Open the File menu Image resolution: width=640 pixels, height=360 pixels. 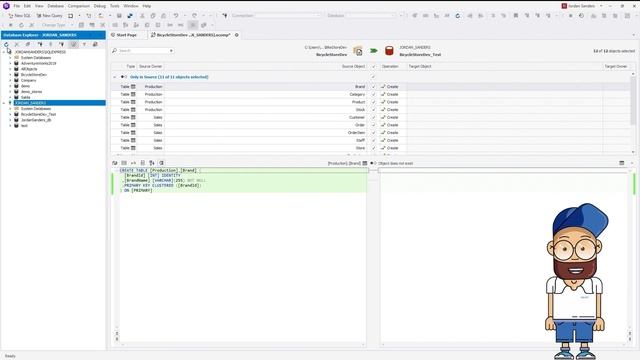pyautogui.click(x=17, y=6)
